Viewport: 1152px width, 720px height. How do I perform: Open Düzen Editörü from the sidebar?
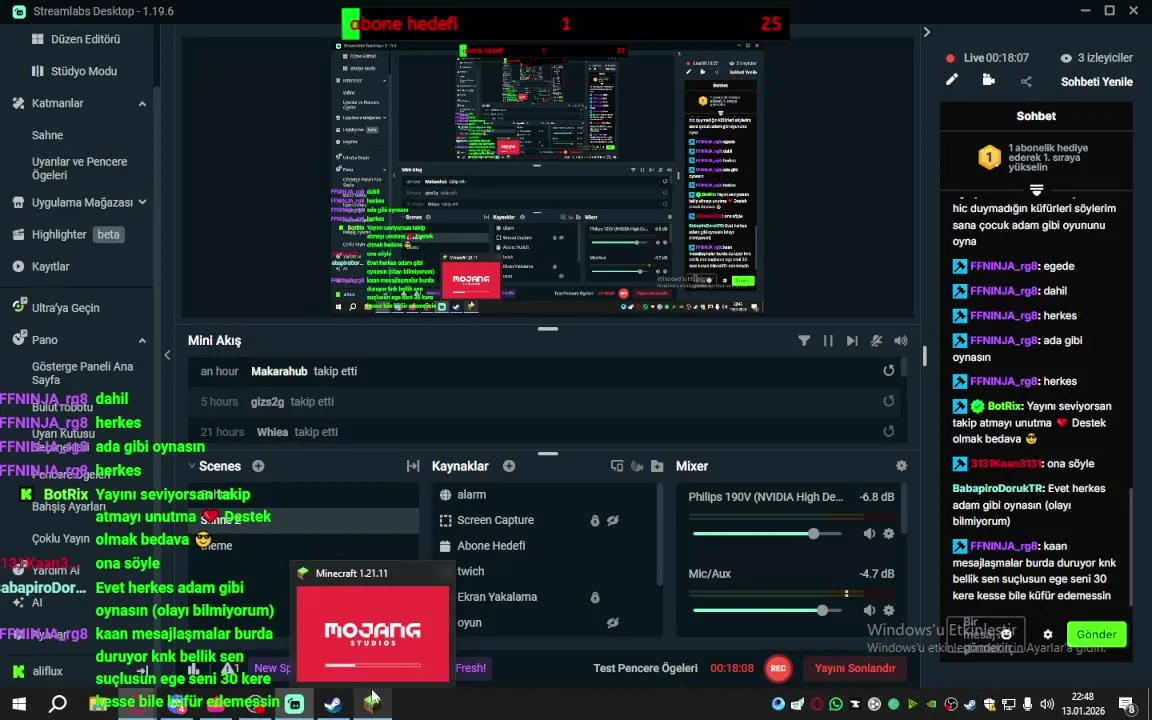77,39
